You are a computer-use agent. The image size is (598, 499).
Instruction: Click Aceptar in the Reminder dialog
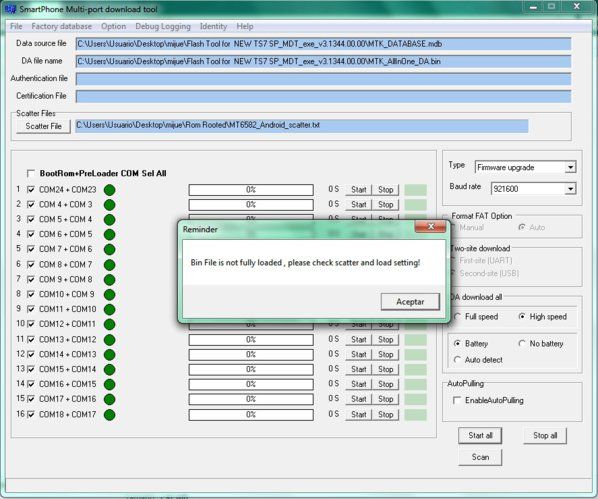[410, 302]
